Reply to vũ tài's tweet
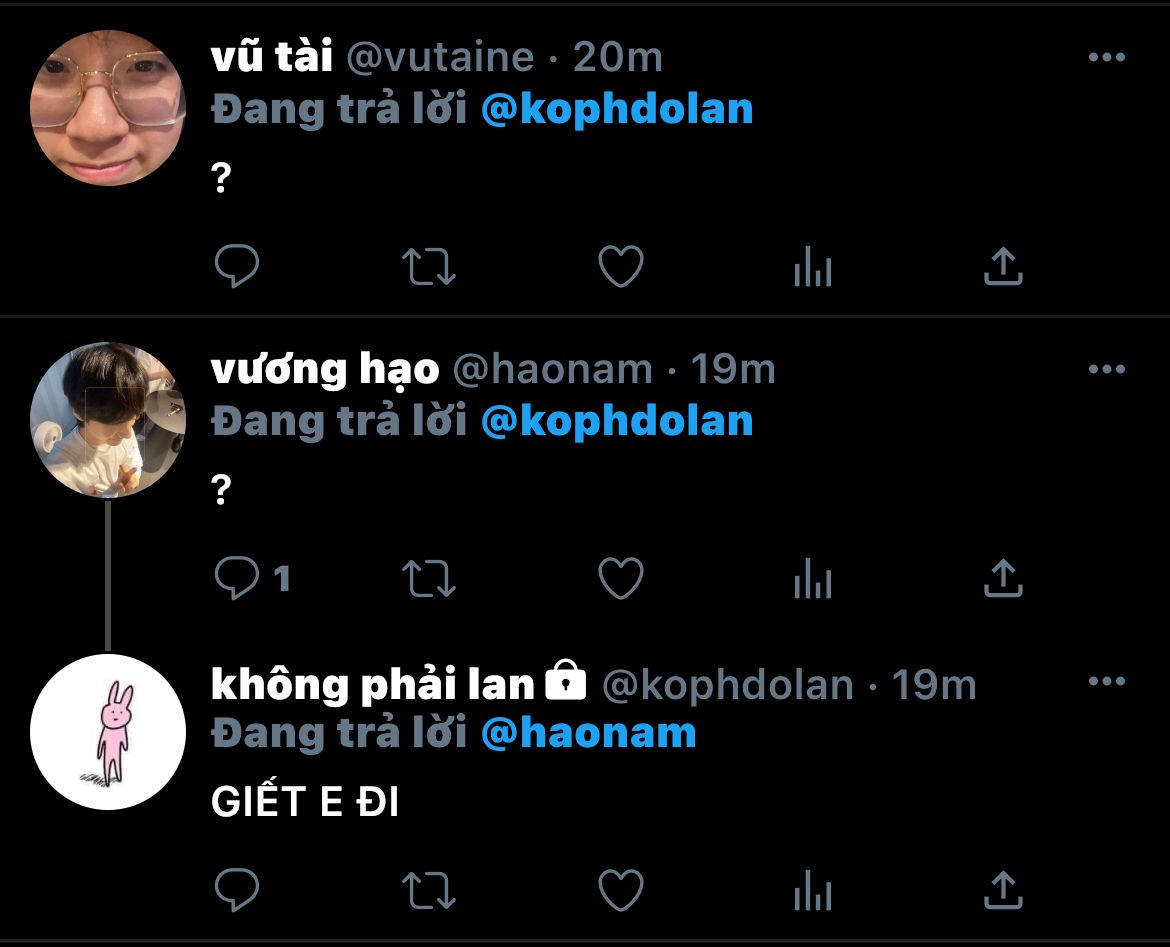 [237, 266]
